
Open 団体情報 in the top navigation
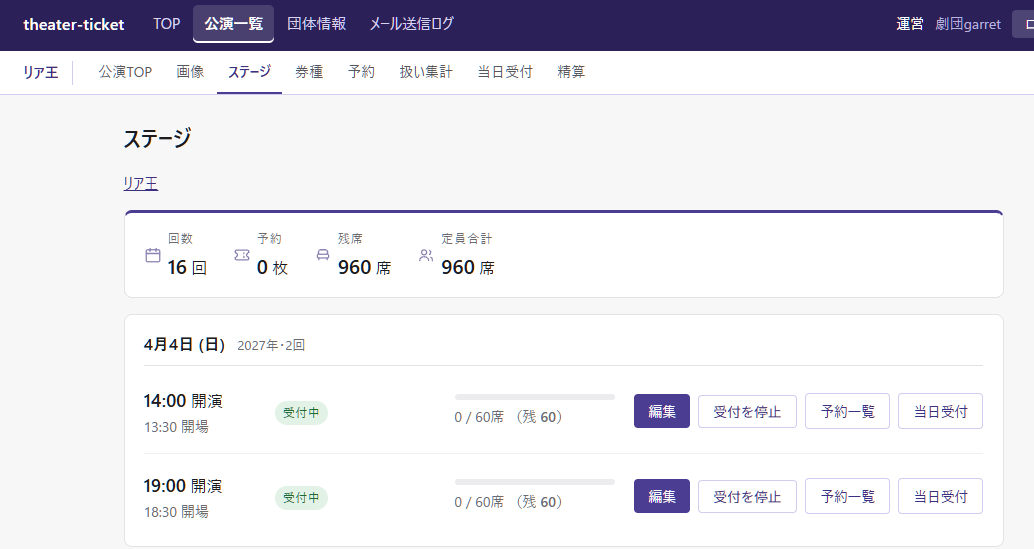point(317,24)
